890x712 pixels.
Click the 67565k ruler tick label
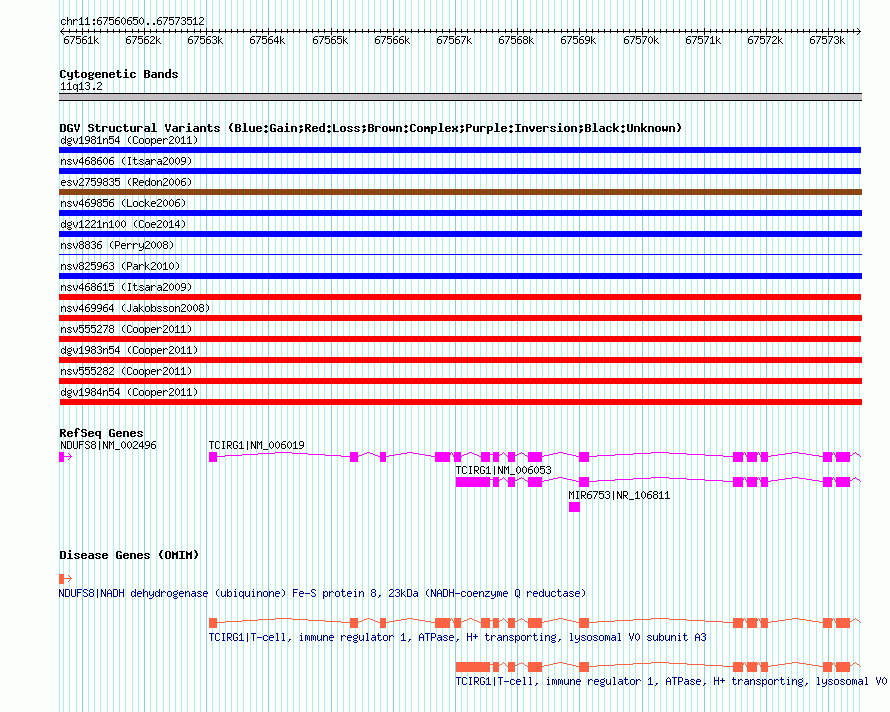tap(330, 40)
